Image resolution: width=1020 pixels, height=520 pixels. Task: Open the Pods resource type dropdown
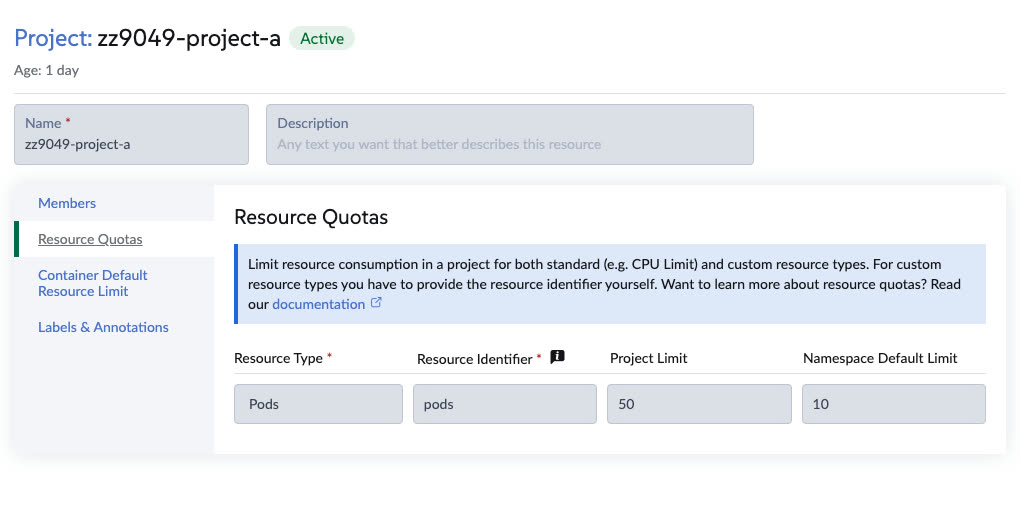point(318,404)
